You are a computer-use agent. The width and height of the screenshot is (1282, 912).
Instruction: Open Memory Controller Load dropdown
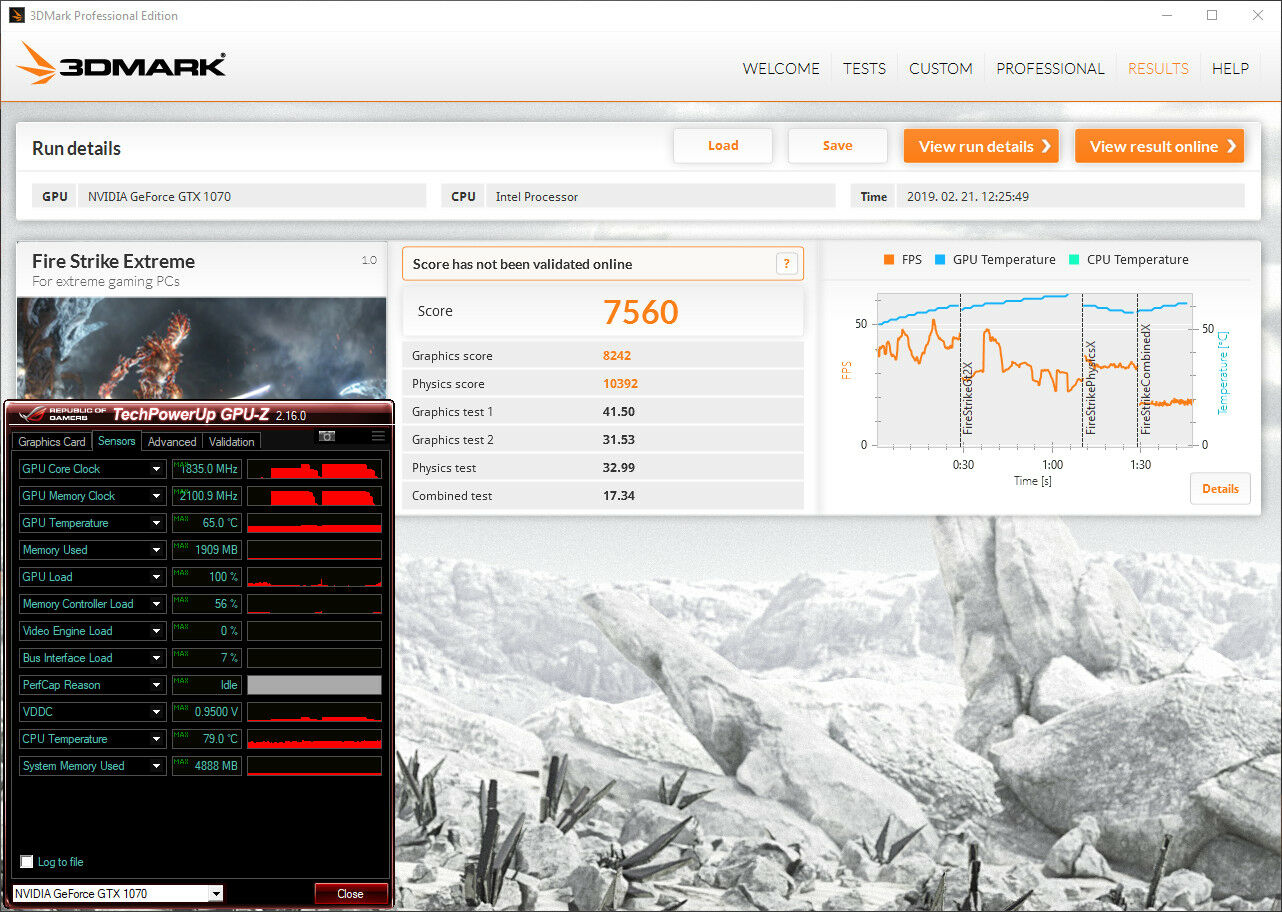[157, 604]
